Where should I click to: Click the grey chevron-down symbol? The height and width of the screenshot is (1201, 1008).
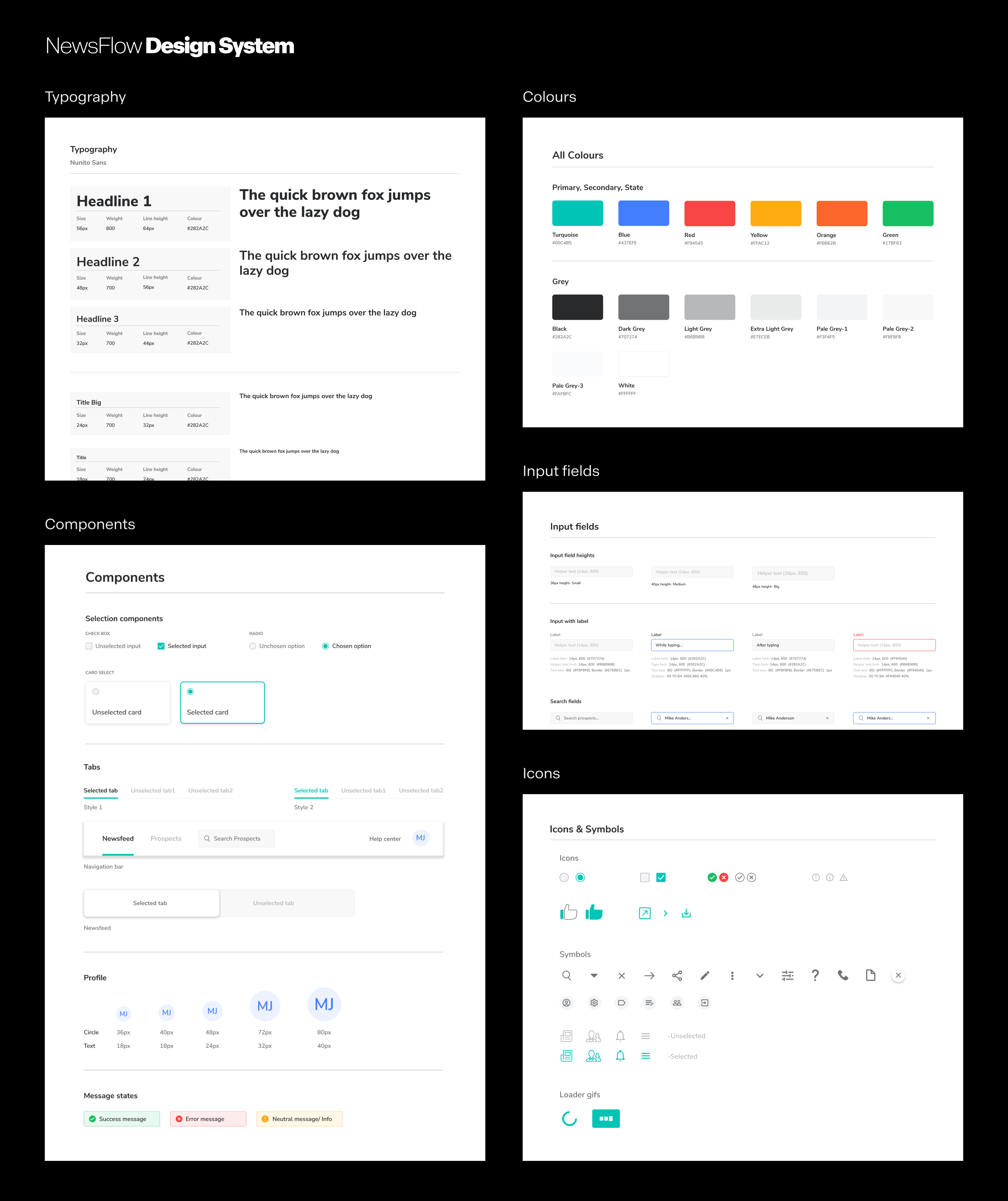point(760,976)
